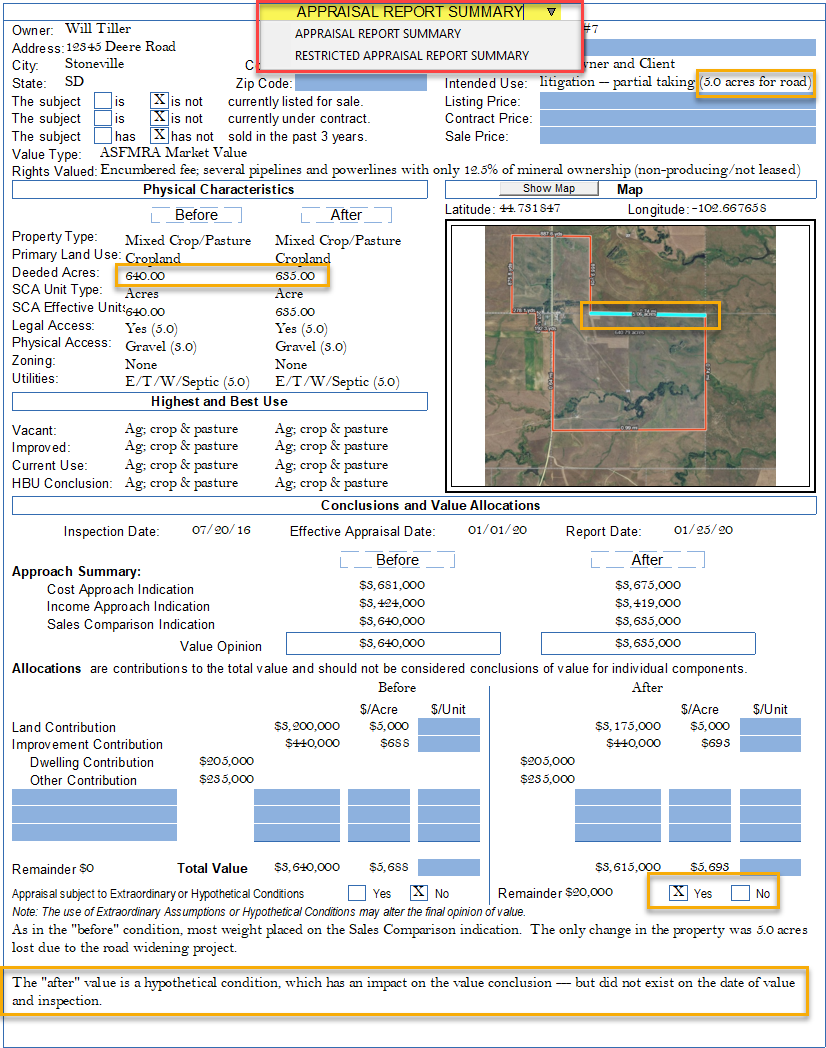Screen dimensions: 826x1048
Task: Click the Show Map button
Action: coord(549,189)
